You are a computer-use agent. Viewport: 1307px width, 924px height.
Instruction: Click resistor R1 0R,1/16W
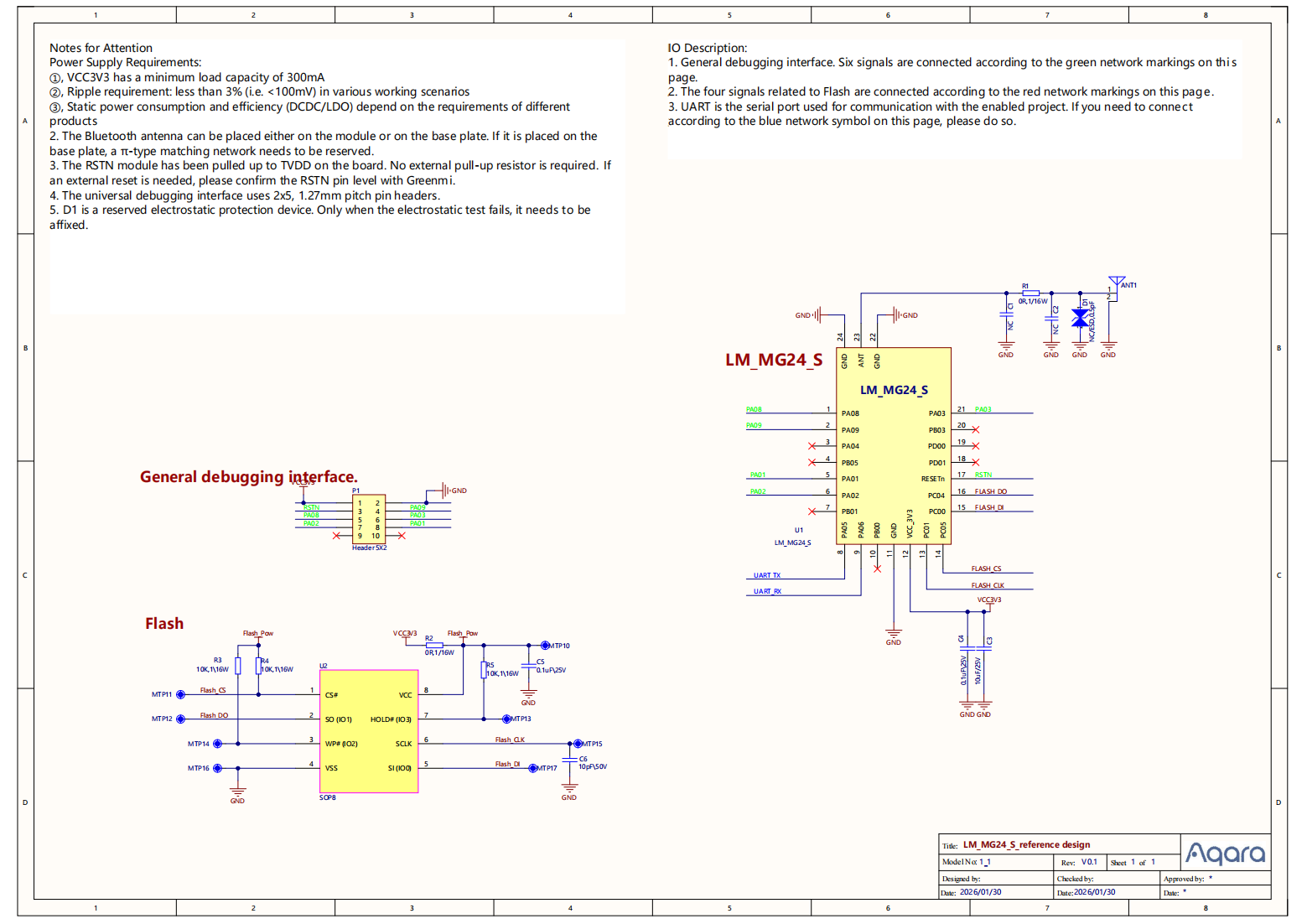[1030, 293]
